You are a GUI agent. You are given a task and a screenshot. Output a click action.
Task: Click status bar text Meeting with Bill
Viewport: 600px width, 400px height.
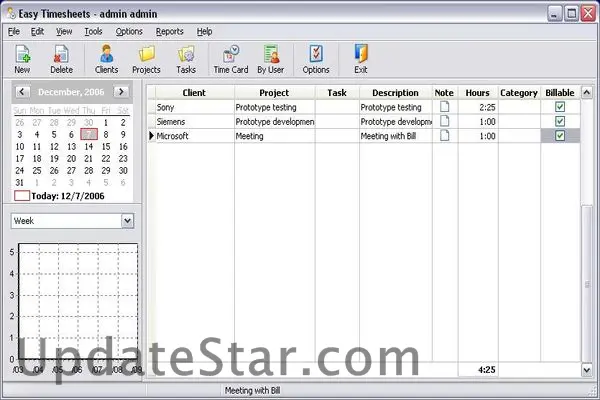(252, 390)
